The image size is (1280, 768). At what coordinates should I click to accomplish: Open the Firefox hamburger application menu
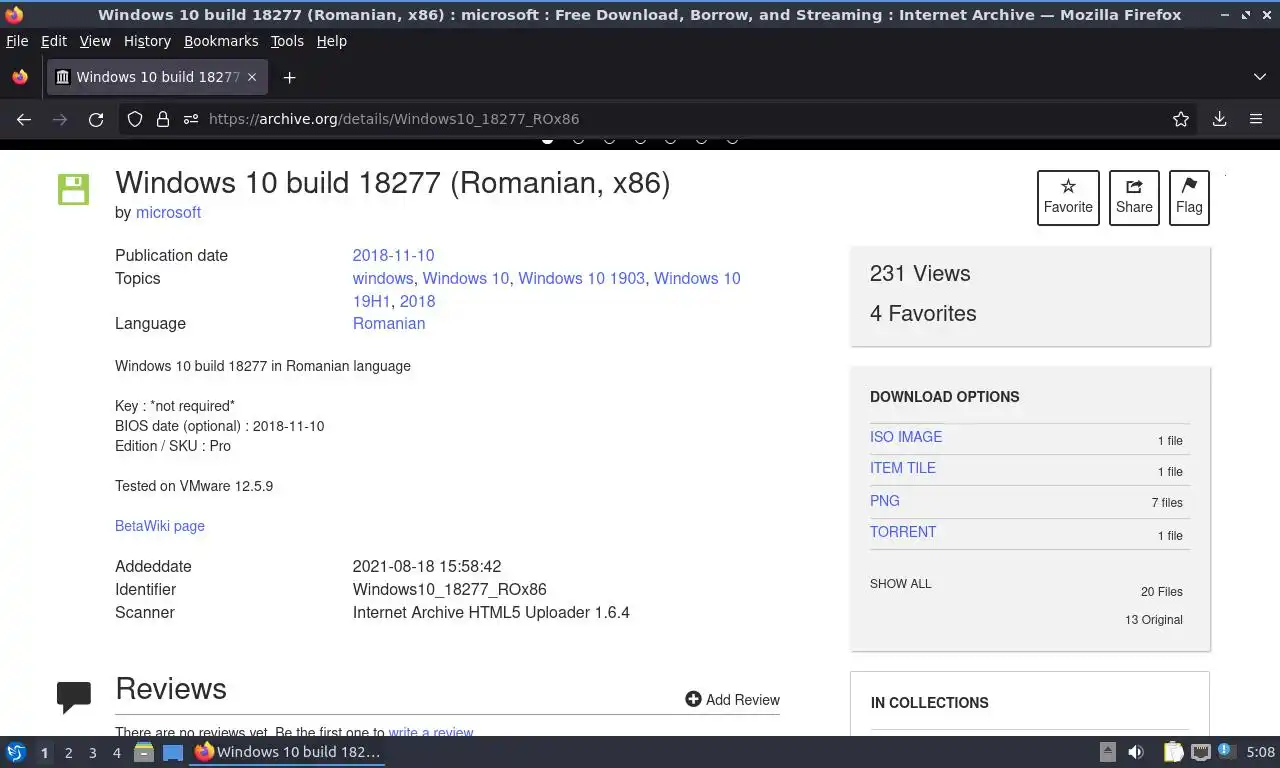[1256, 119]
